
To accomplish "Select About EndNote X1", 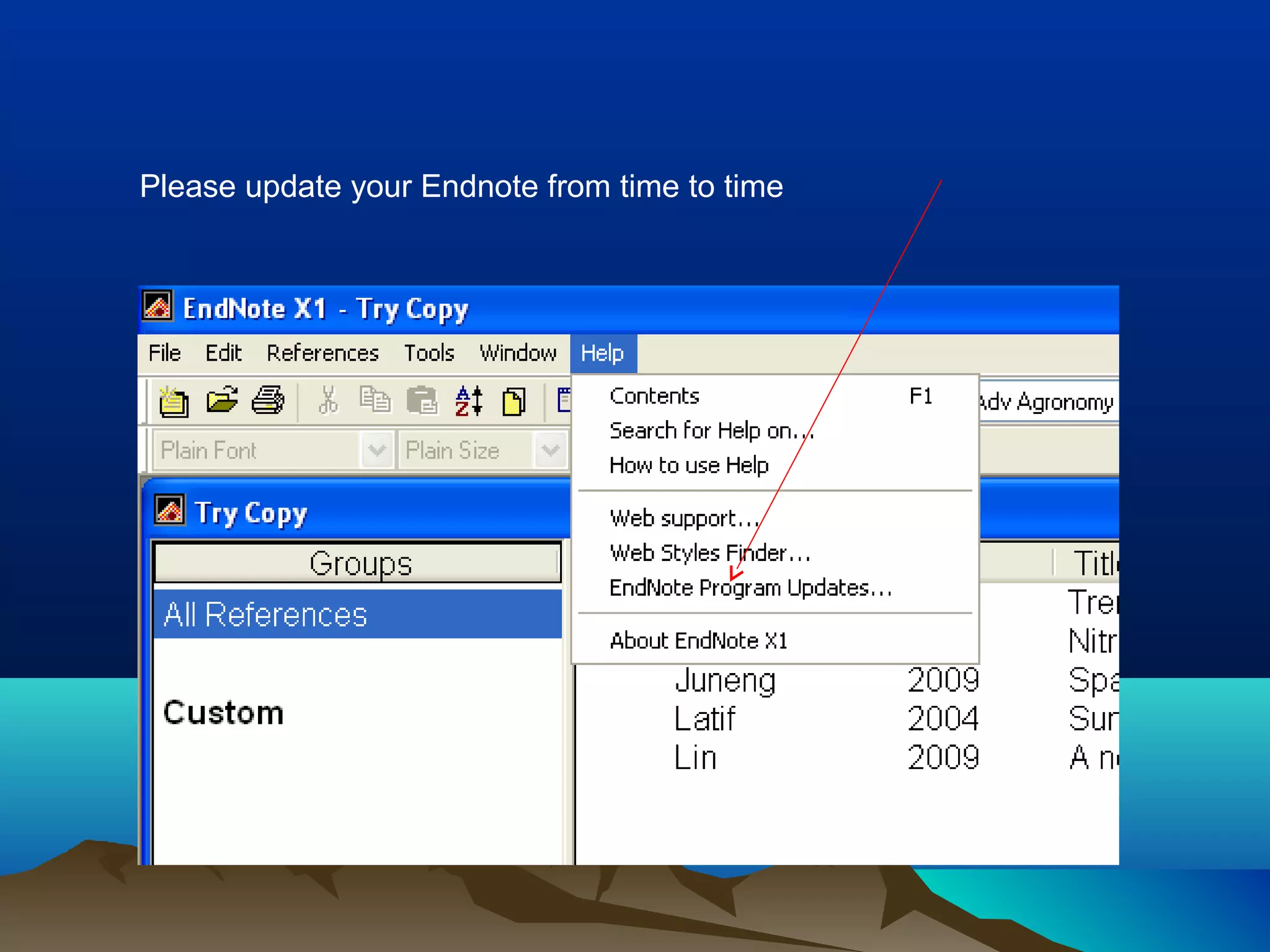I will (775, 641).
